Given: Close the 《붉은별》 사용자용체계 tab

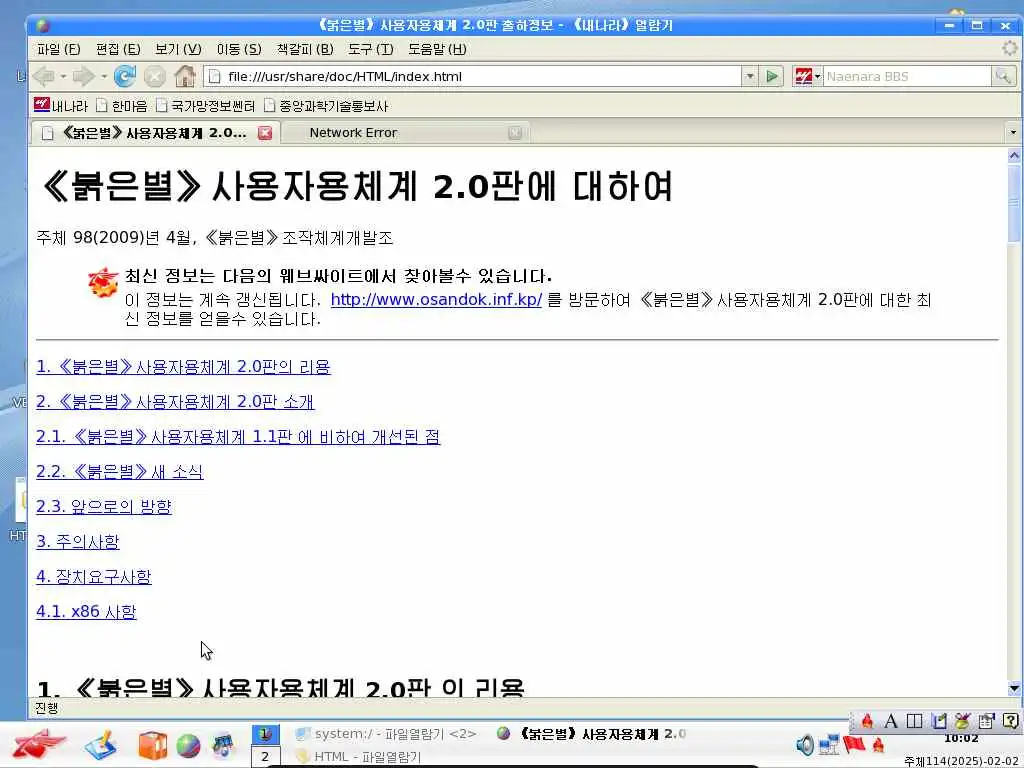Looking at the screenshot, I should pos(265,133).
